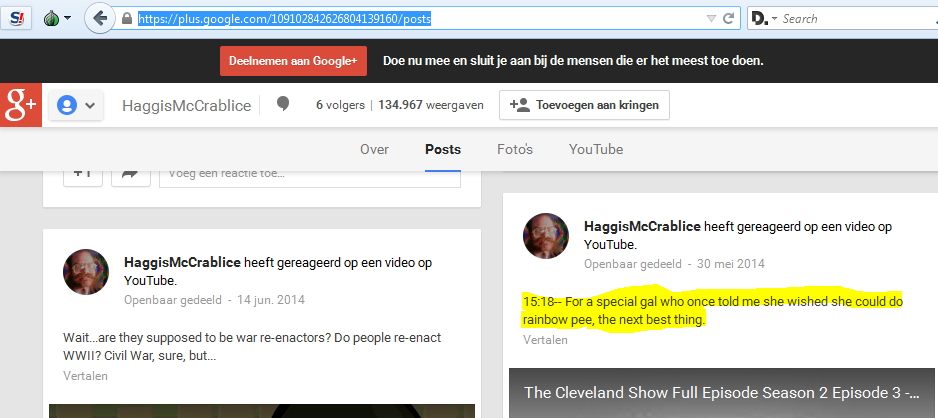Click the 6 volgers follower count
938x418 pixels.
340,105
